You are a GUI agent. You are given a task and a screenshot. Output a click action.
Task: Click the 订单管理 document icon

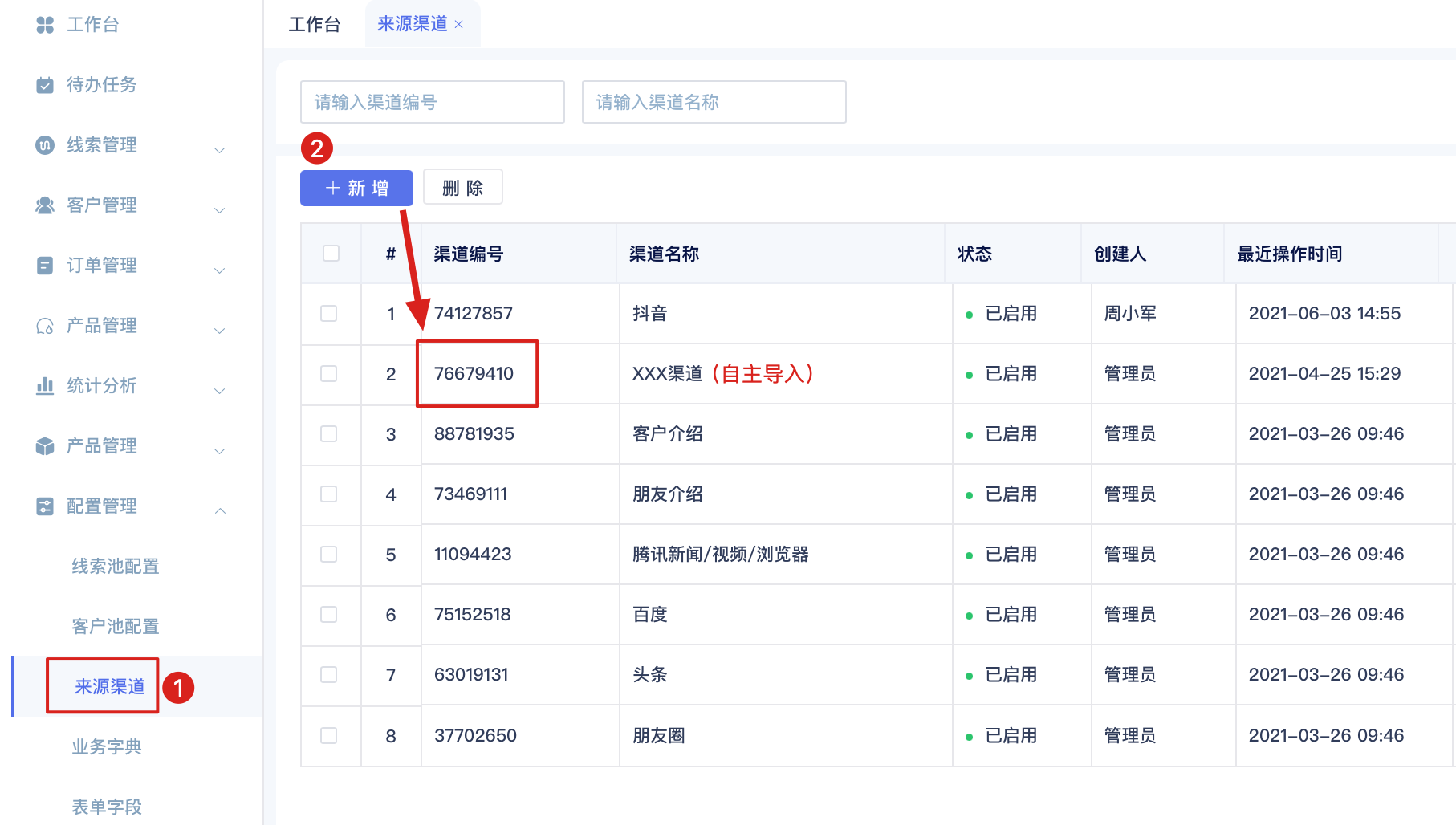click(x=45, y=266)
